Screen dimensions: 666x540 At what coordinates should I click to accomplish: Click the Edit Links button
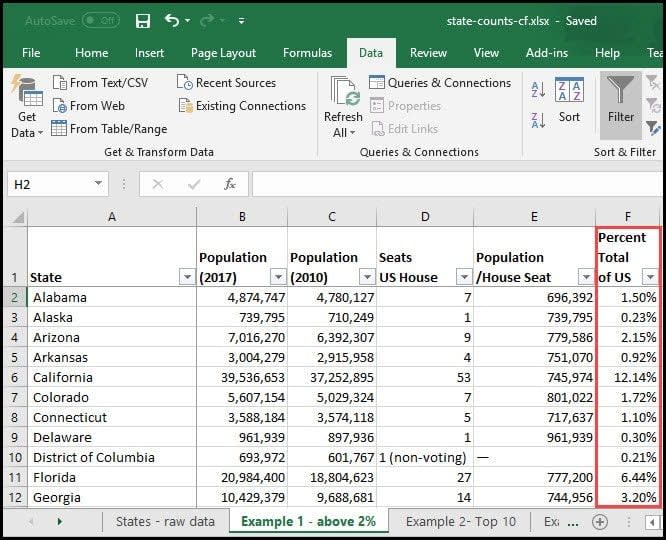tap(405, 128)
